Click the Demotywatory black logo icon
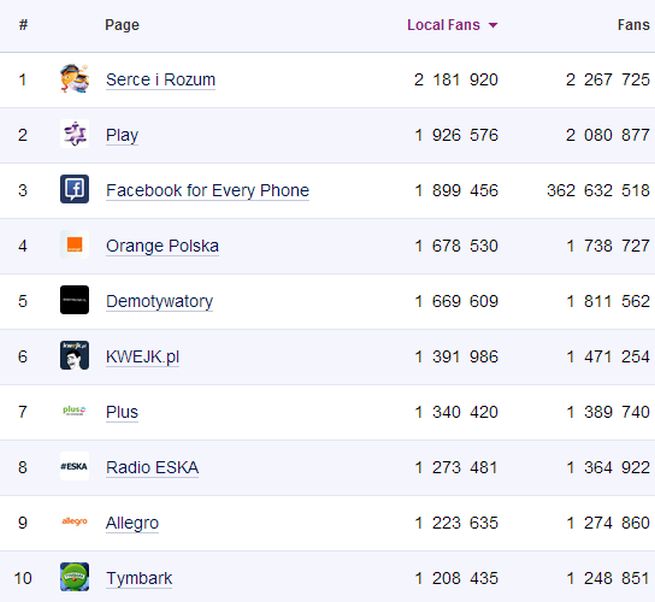Image resolution: width=655 pixels, height=602 pixels. pos(74,300)
